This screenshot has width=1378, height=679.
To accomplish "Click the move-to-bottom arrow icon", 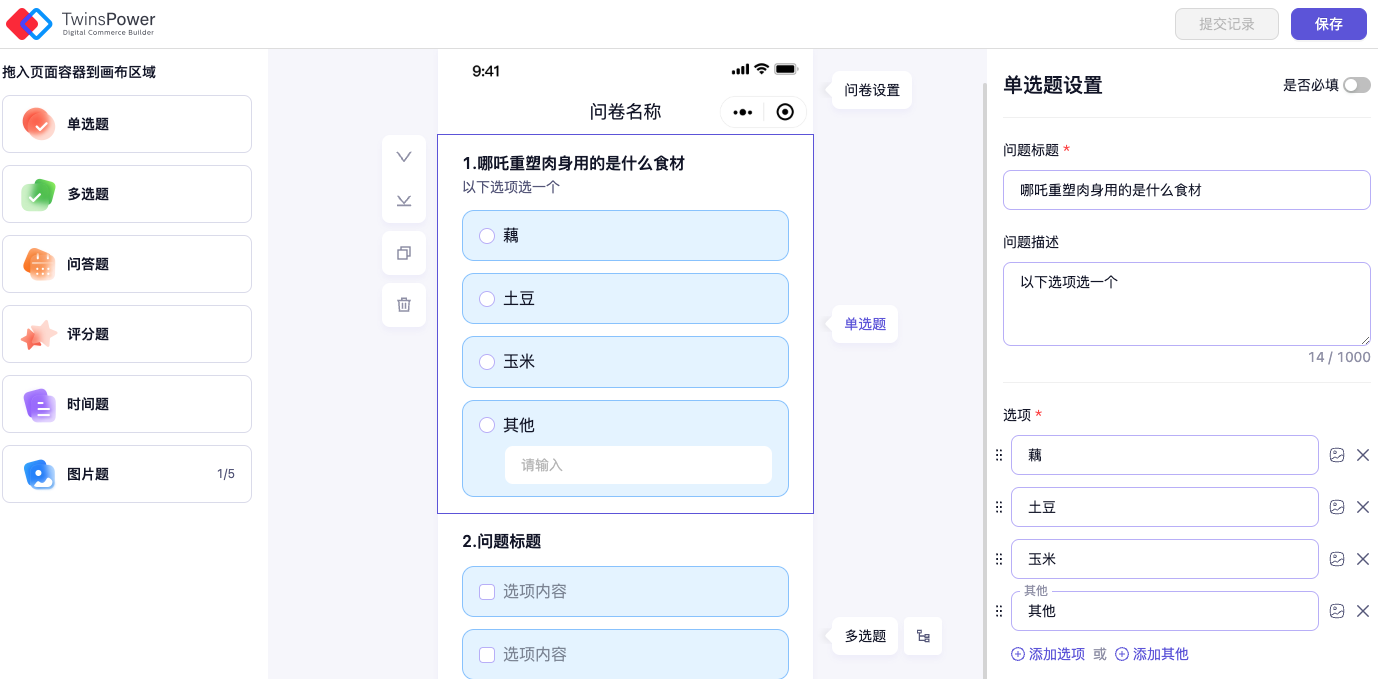I will (x=404, y=201).
